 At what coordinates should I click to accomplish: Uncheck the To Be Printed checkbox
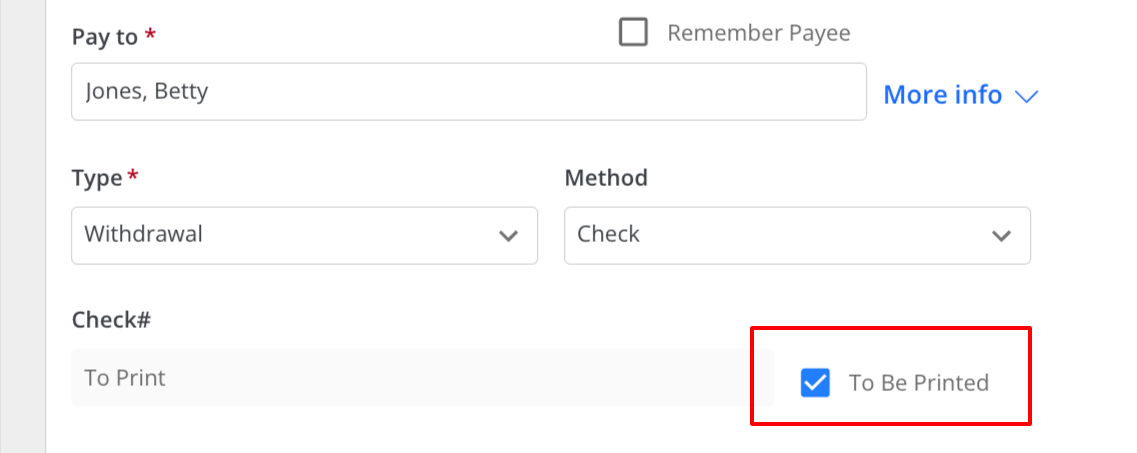point(815,383)
